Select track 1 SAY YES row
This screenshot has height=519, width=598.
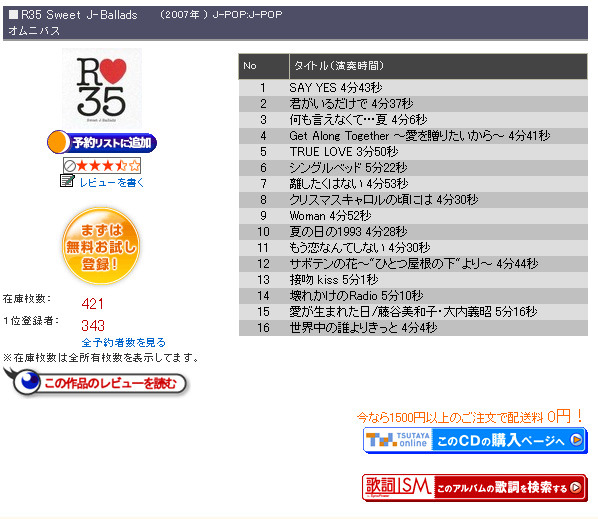pyautogui.click(x=413, y=88)
